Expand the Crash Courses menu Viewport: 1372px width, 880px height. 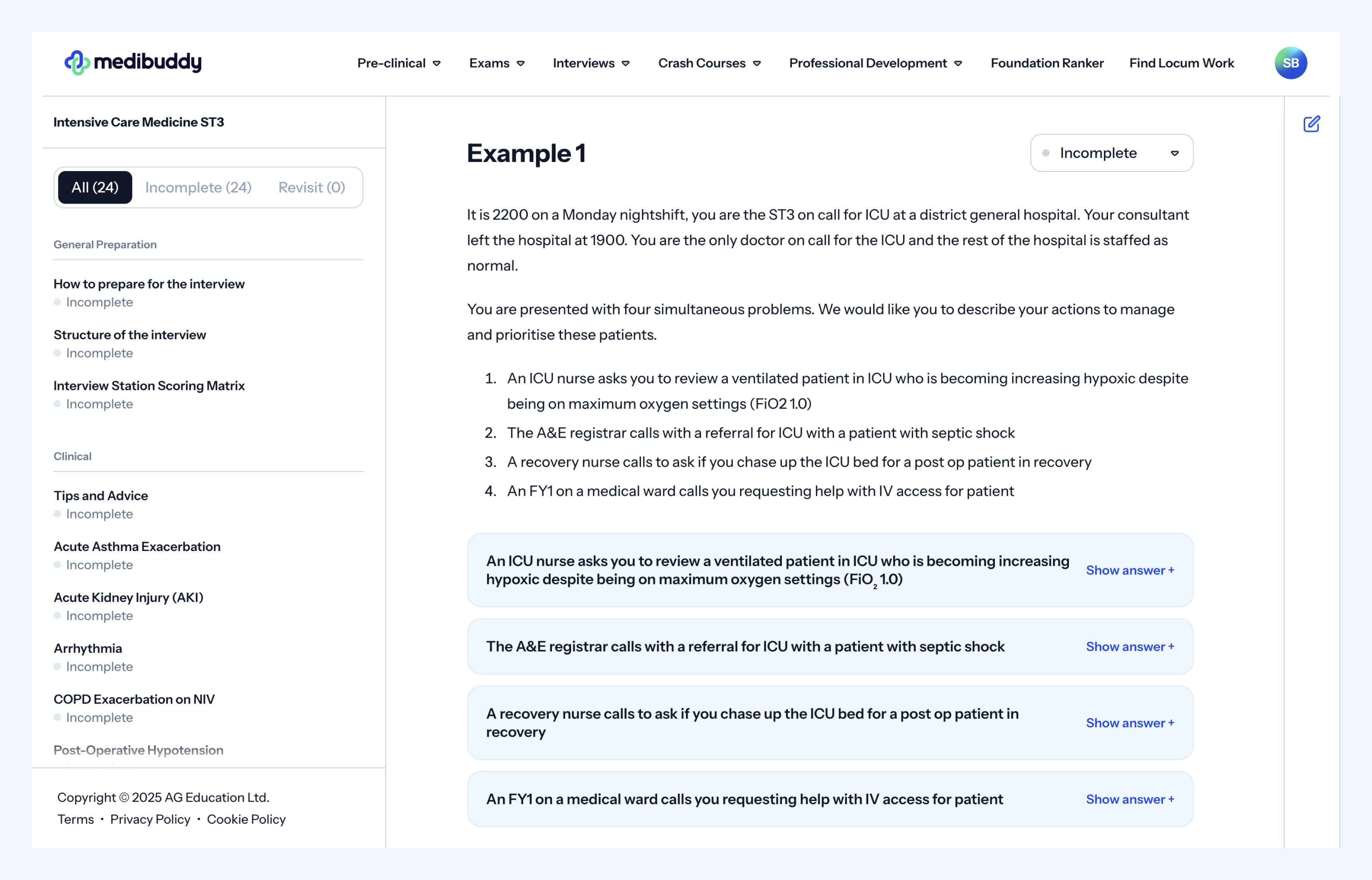coord(709,63)
